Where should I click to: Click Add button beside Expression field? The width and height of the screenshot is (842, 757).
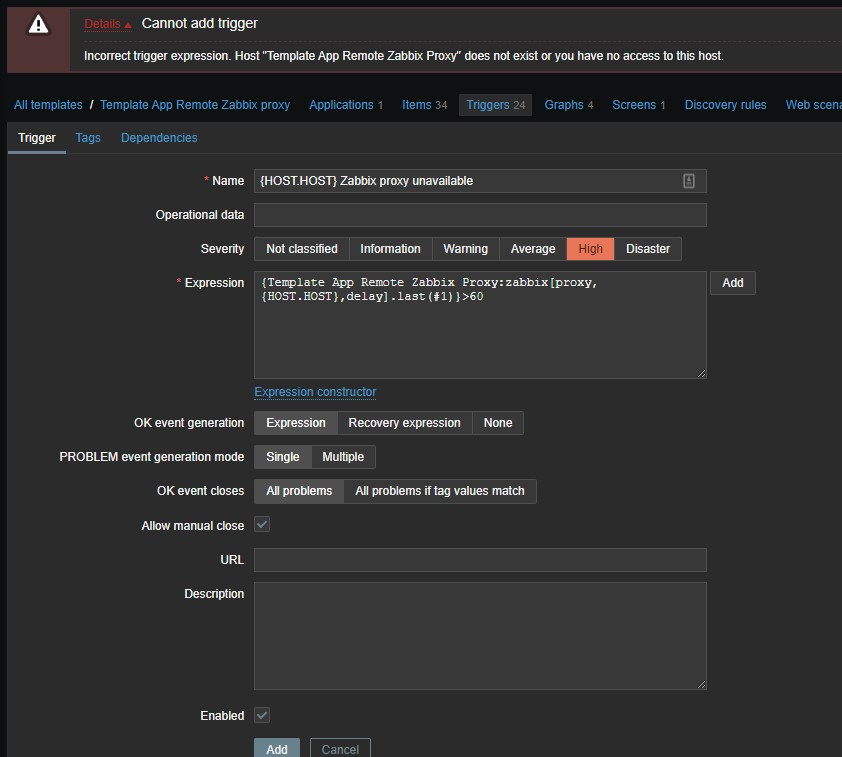click(732, 283)
